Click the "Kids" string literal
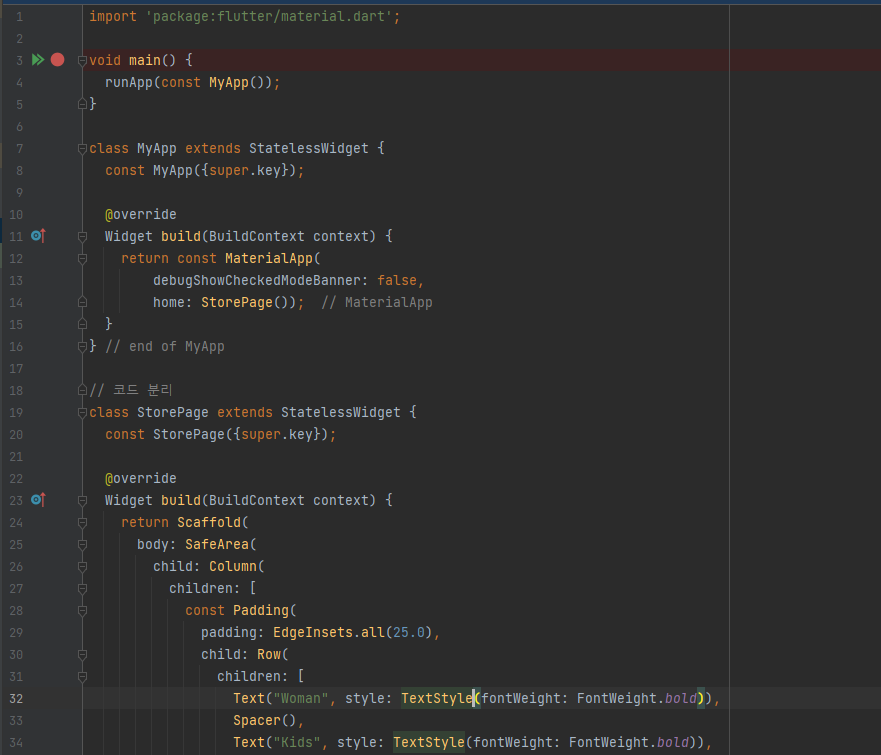 pyautogui.click(x=297, y=742)
